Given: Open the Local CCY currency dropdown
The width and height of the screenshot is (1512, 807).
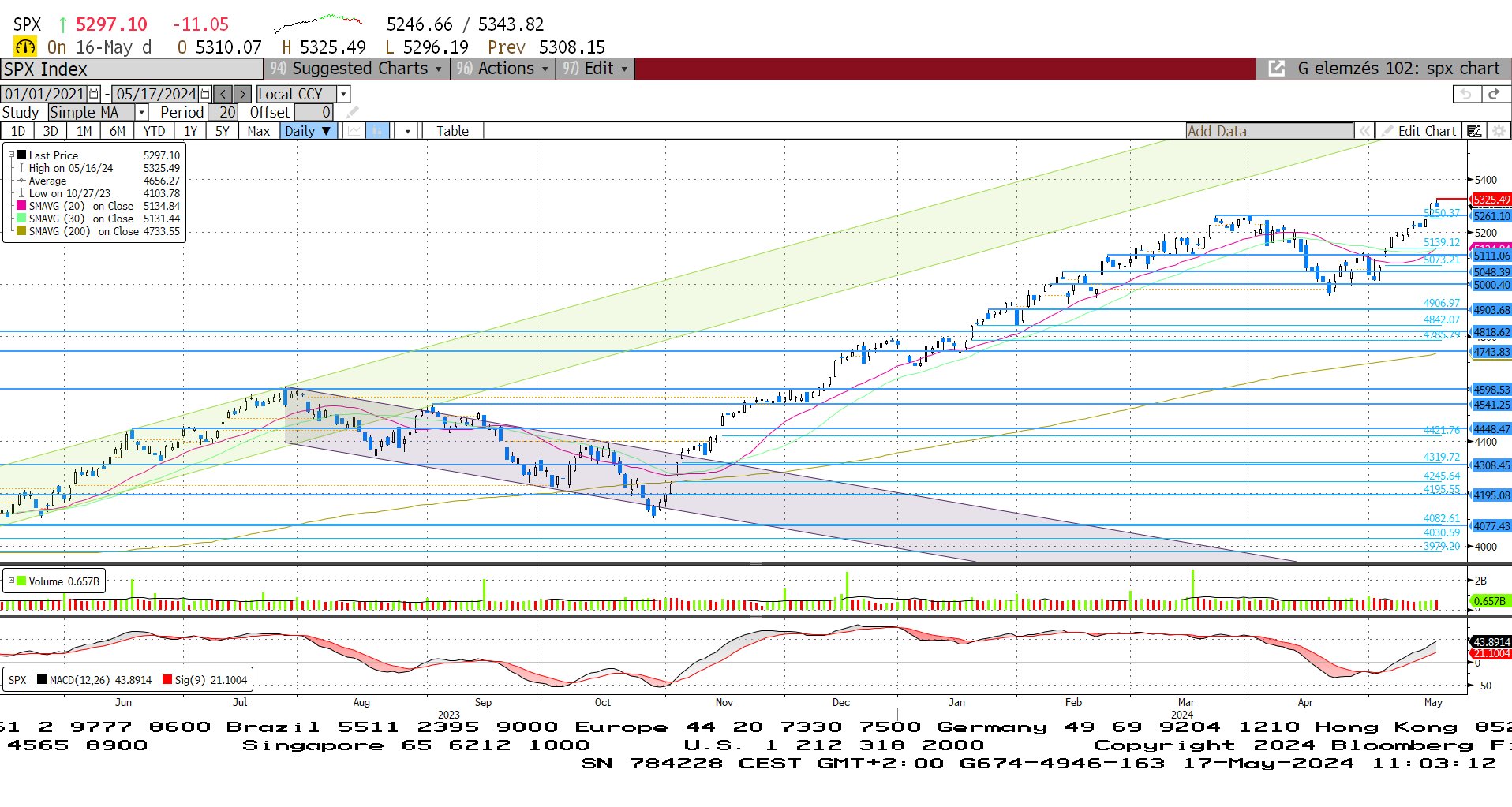Looking at the screenshot, I should click(343, 94).
